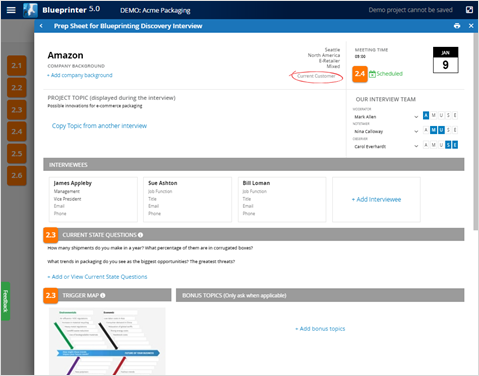
Task: Open the trigger map thumbnail
Action: 107,341
